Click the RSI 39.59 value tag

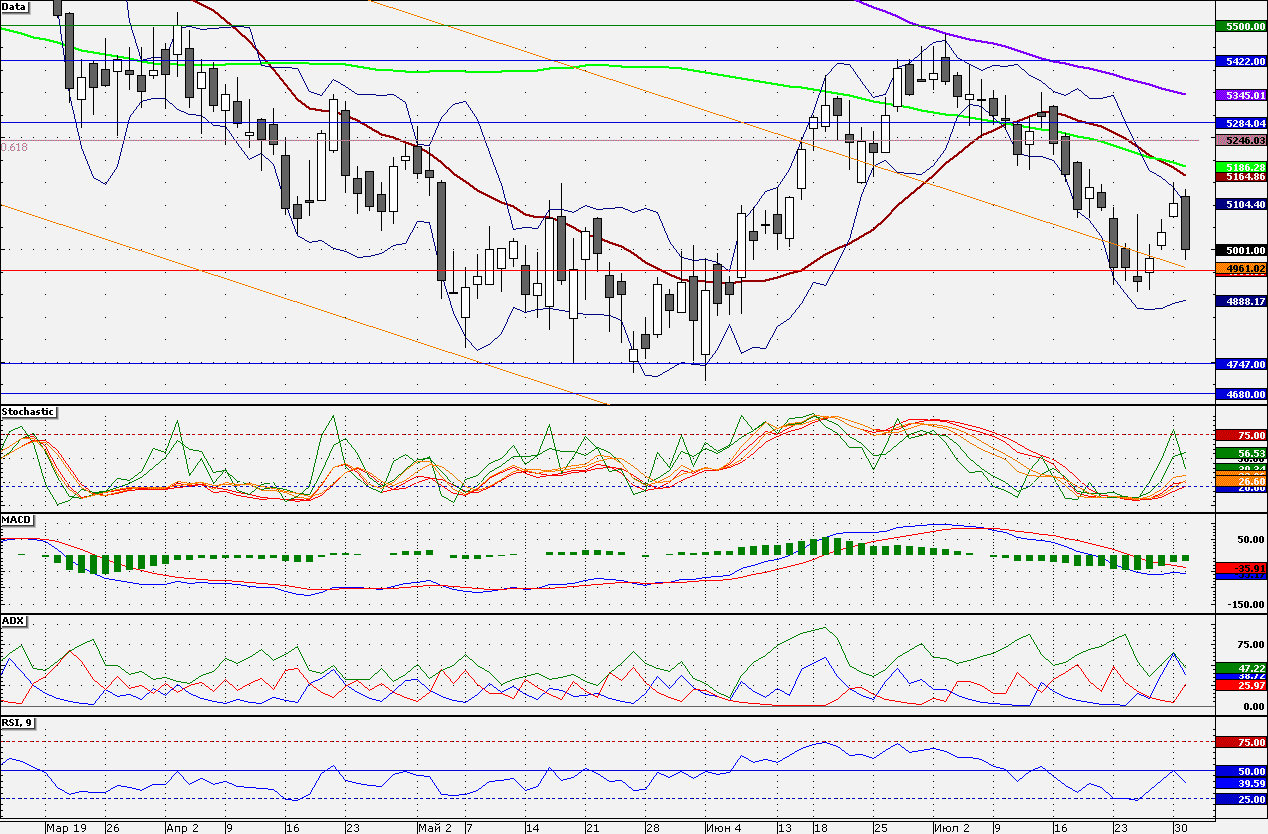pyautogui.click(x=1240, y=785)
